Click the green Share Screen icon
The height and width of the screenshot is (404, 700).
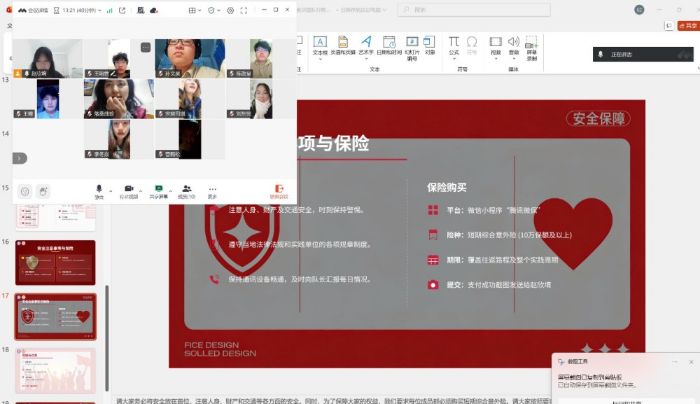point(158,189)
